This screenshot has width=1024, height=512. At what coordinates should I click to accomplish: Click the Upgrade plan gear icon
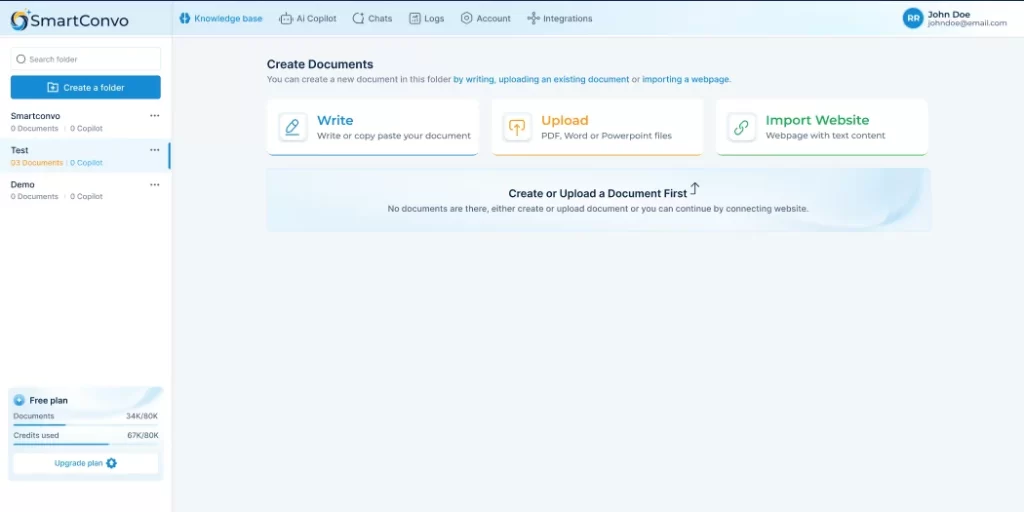tap(112, 463)
